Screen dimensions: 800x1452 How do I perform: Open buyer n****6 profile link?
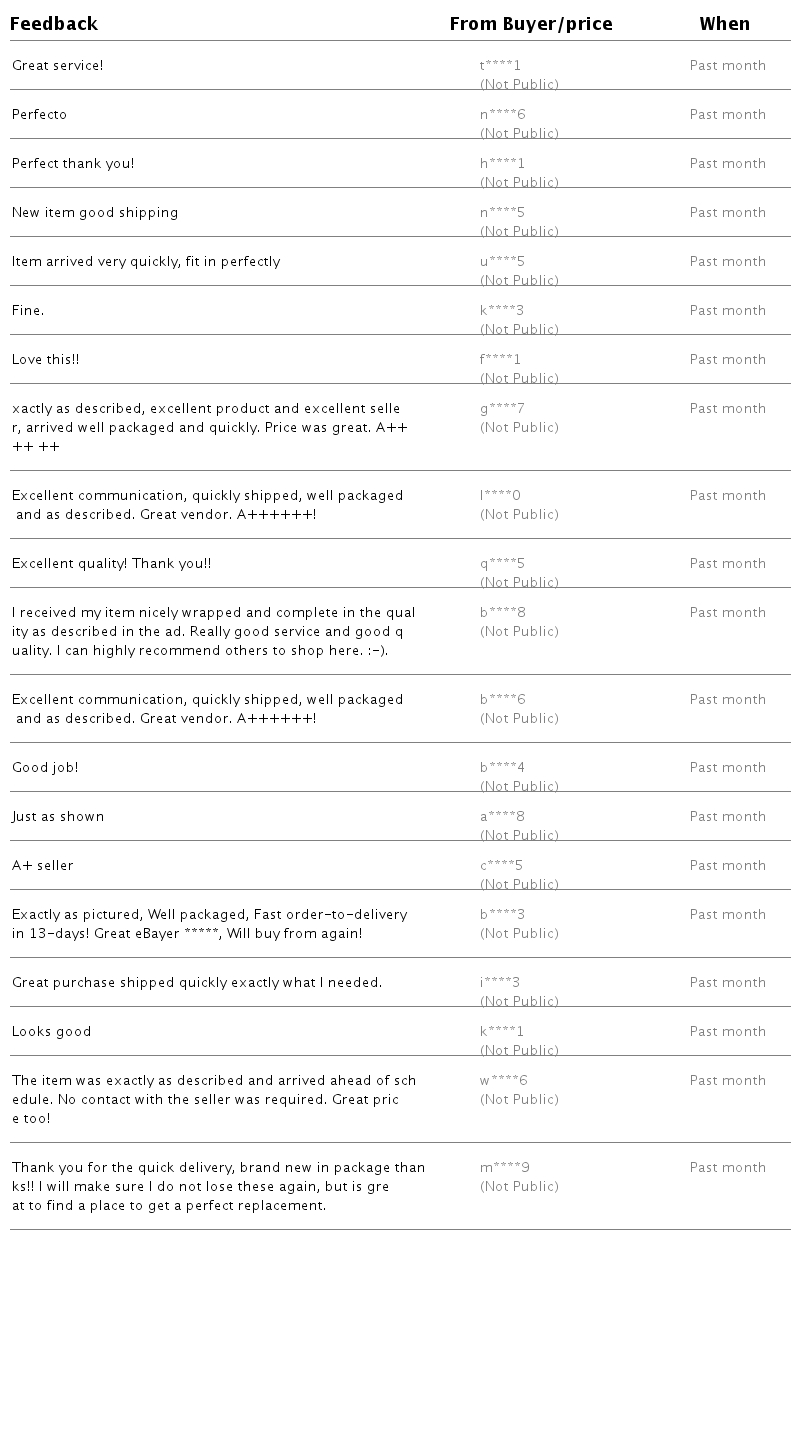[x=502, y=115]
